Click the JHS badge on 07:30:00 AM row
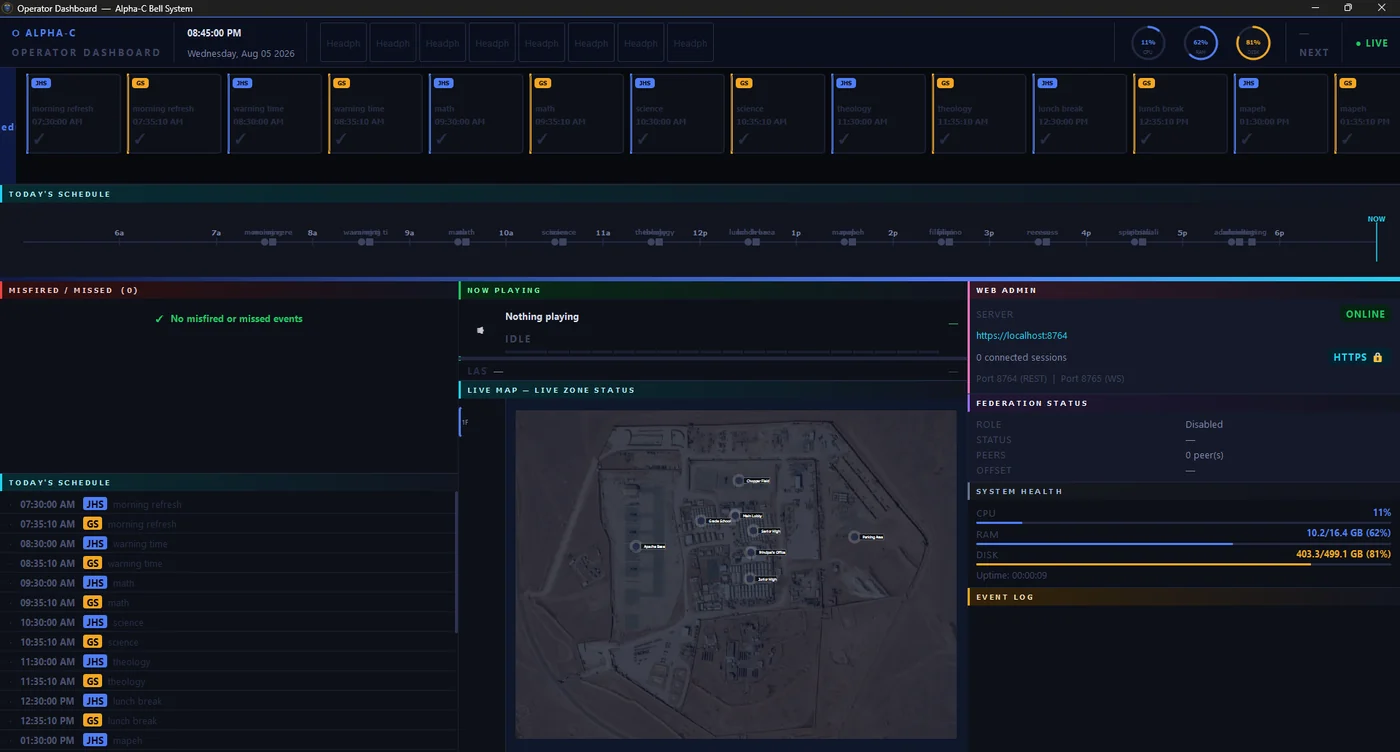Screen dimensions: 1400x752 point(95,504)
